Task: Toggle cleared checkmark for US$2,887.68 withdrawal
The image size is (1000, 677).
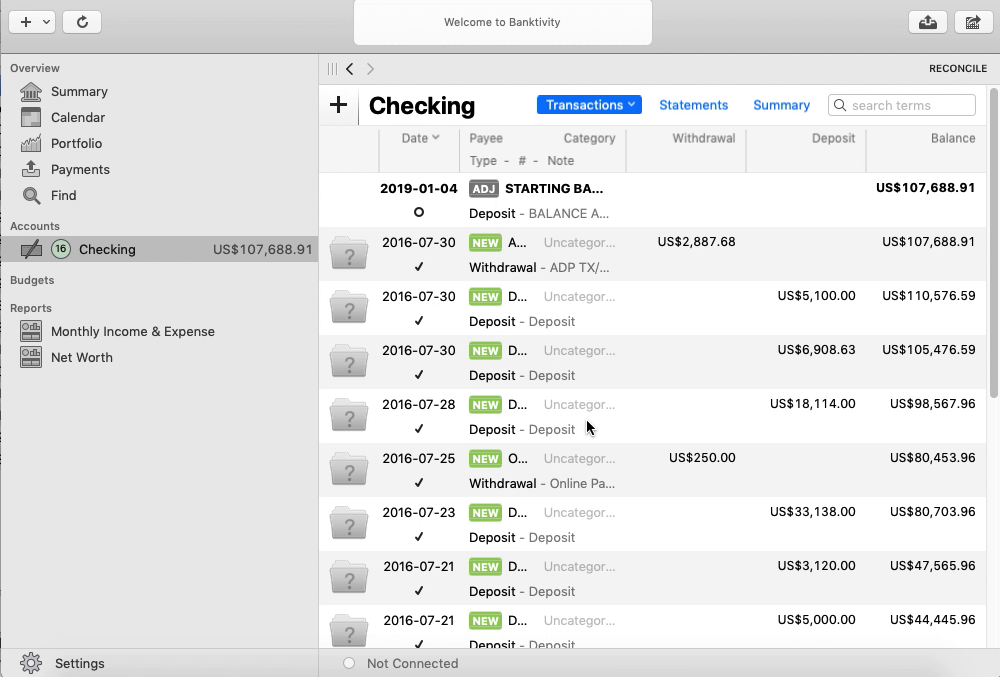Action: pos(419,267)
